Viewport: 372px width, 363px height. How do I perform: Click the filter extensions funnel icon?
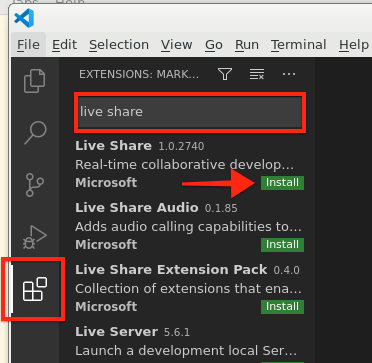pos(225,74)
